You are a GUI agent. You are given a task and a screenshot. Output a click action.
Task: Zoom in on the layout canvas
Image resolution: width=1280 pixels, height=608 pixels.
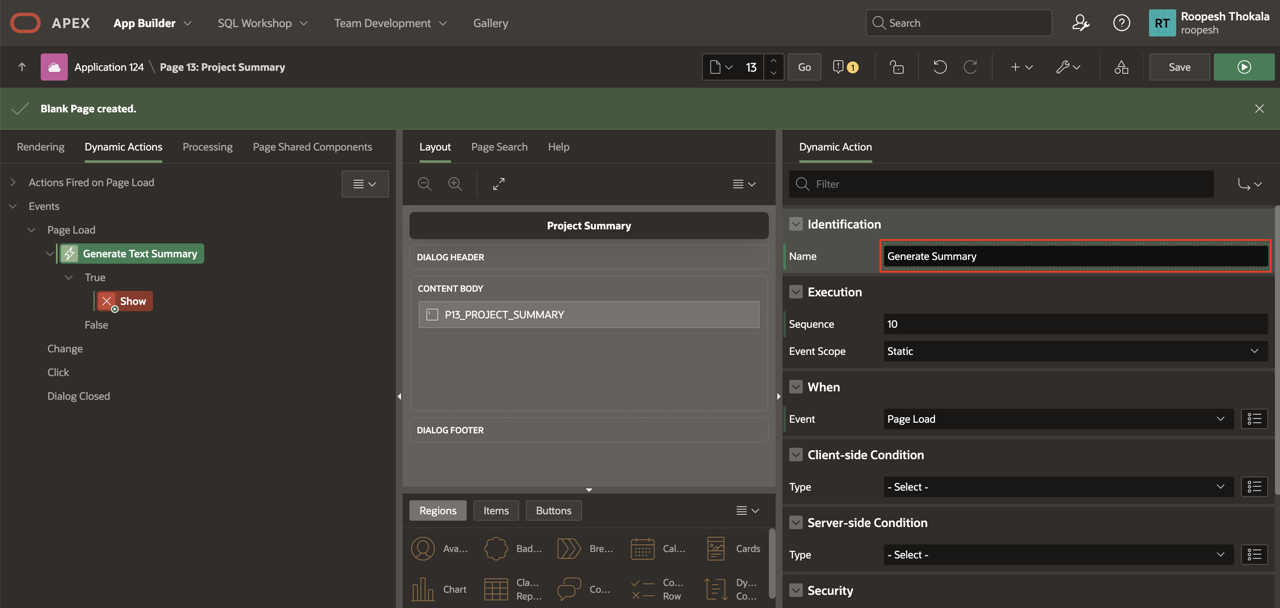(x=455, y=184)
